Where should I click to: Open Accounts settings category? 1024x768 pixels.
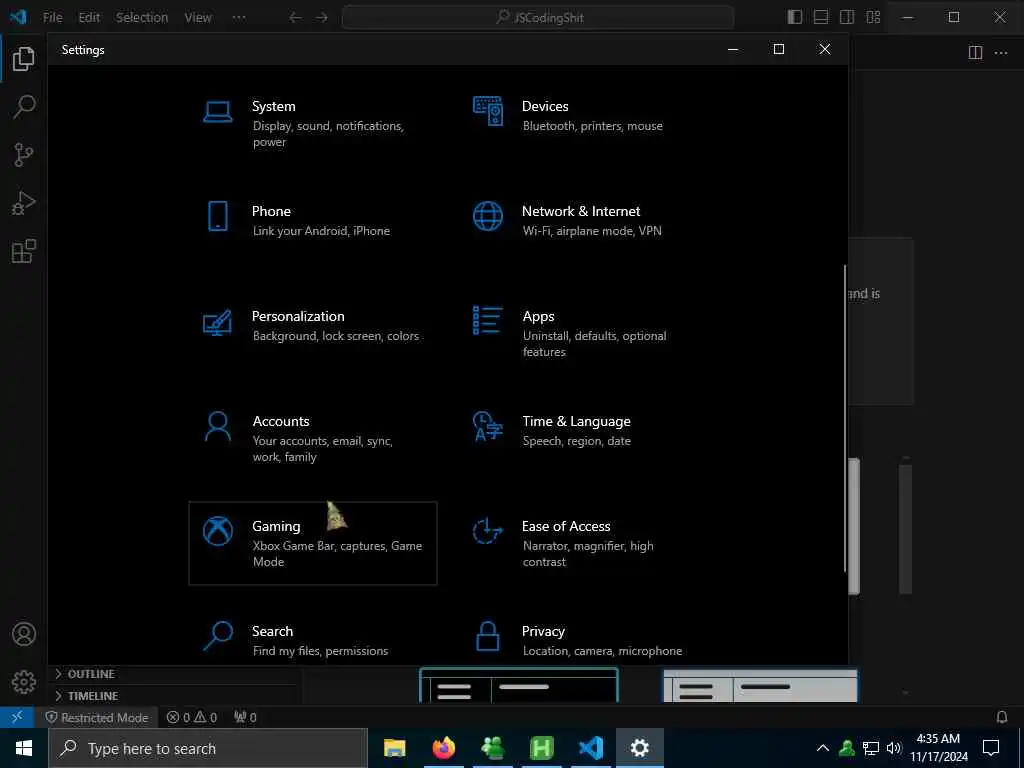(x=313, y=438)
